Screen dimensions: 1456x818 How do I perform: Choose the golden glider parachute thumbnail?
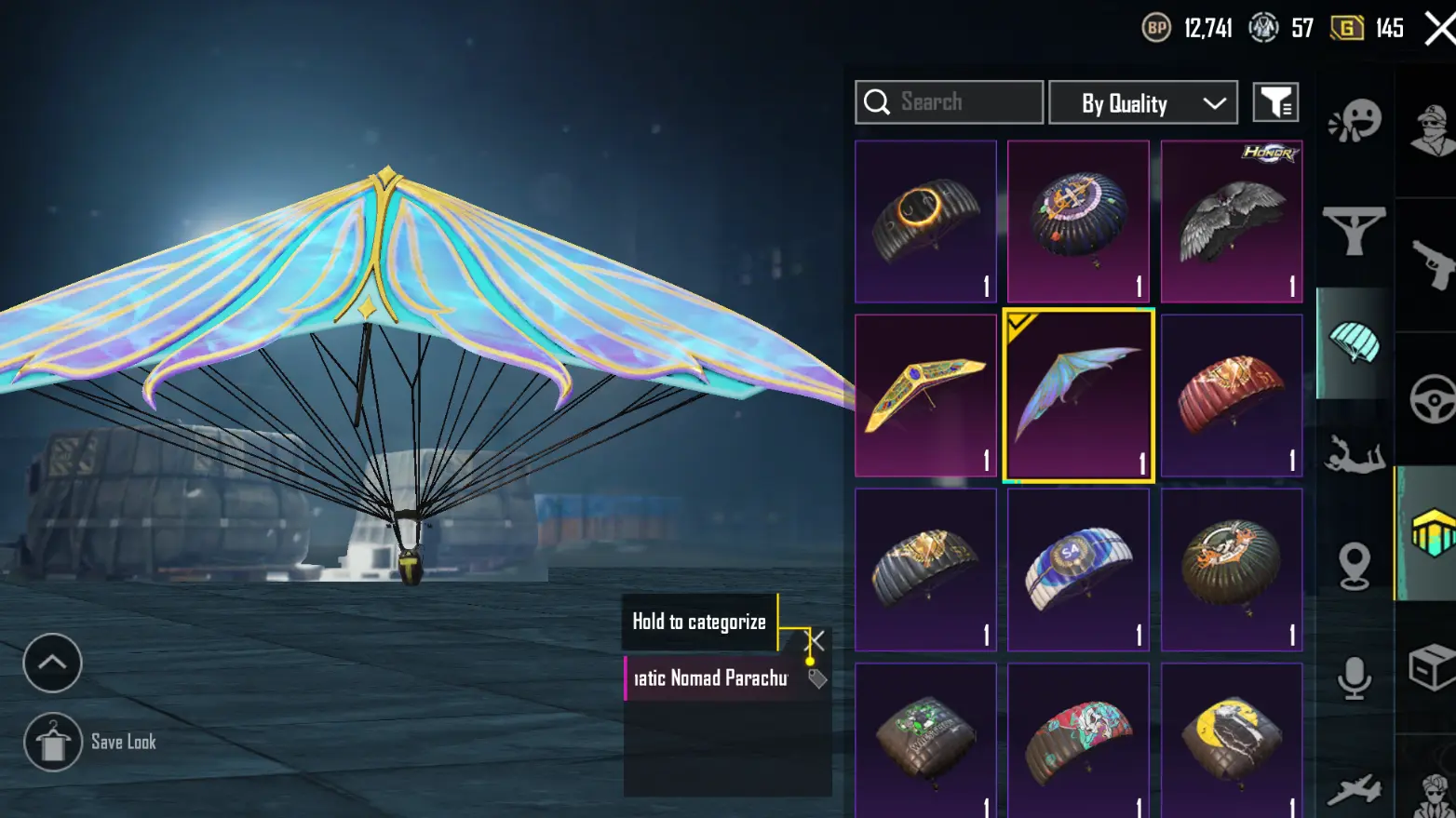(x=925, y=396)
